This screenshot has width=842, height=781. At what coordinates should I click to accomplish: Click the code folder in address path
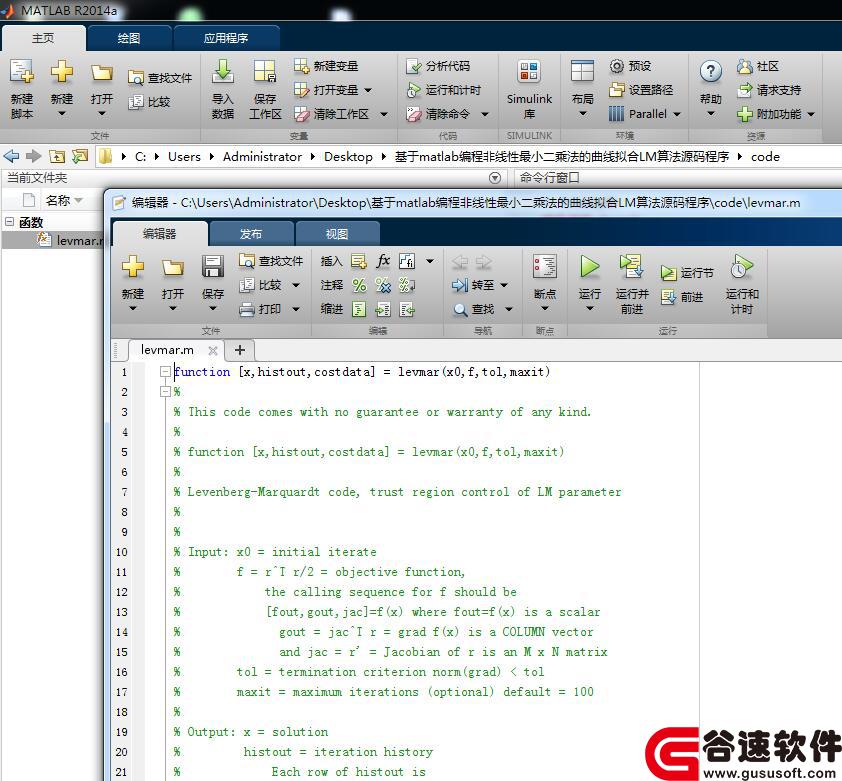pos(765,156)
